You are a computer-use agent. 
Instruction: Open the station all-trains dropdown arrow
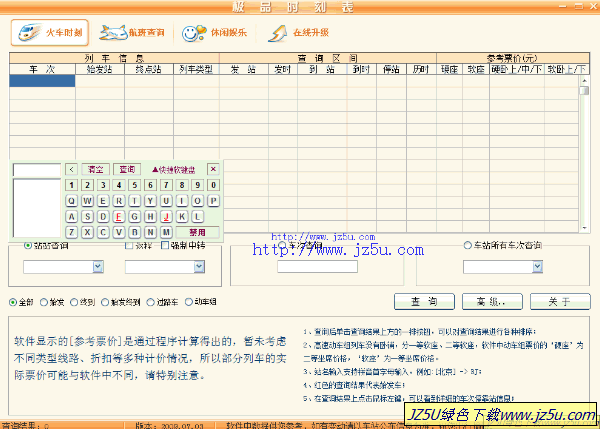537,266
